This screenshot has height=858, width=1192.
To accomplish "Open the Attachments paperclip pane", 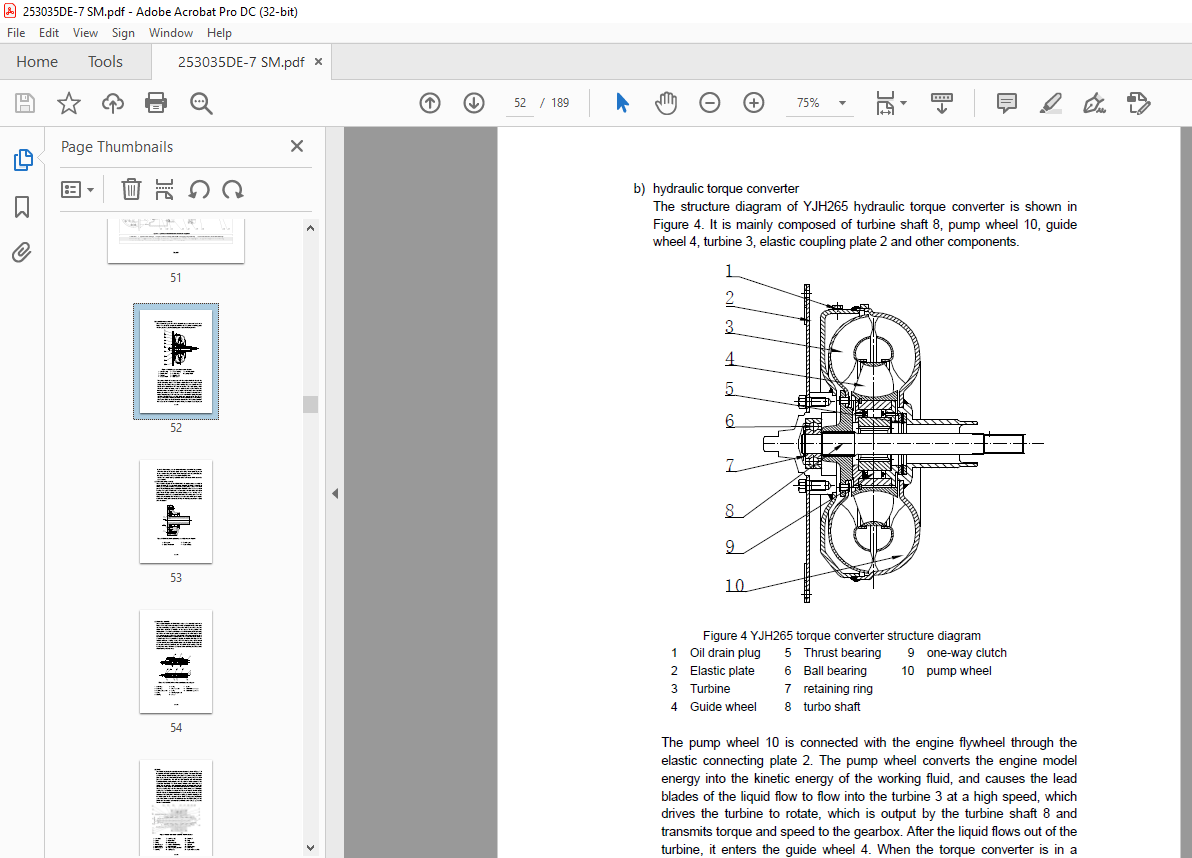I will (22, 252).
